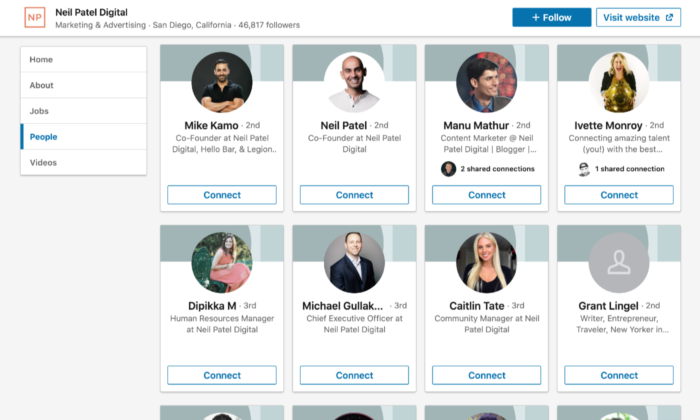Click the 2 shared connections text
Image resolution: width=700 pixels, height=420 pixels.
click(497, 169)
